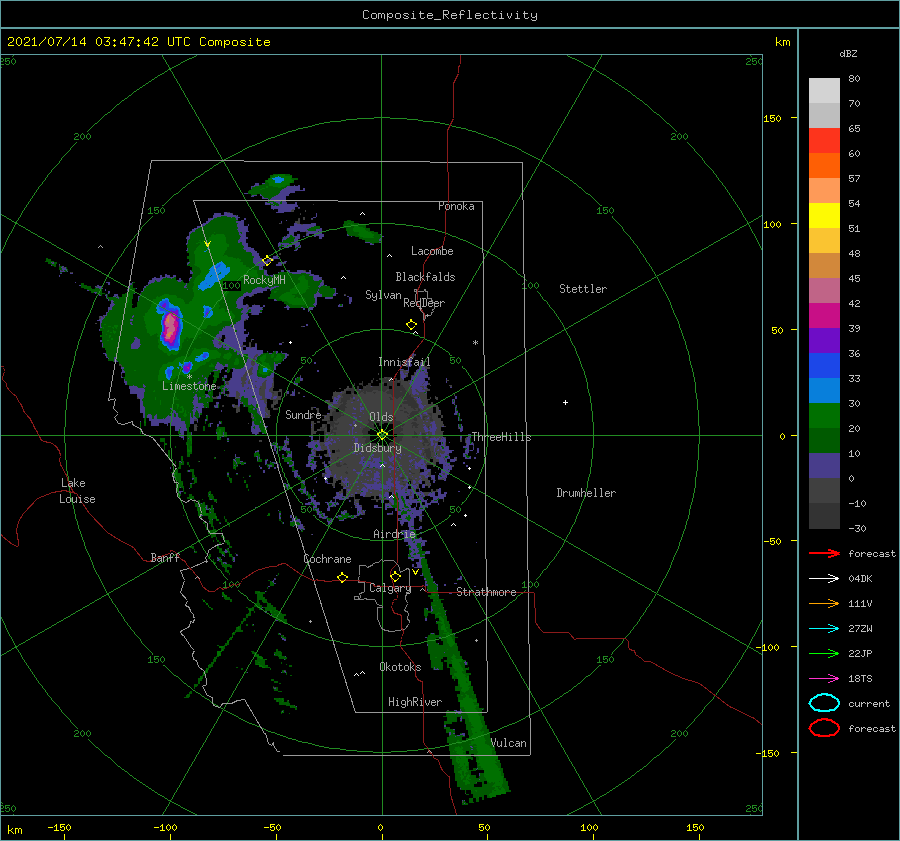This screenshot has width=900, height=841.
Task: Select the red 60-65 dBZ swatch
Action: (x=824, y=141)
